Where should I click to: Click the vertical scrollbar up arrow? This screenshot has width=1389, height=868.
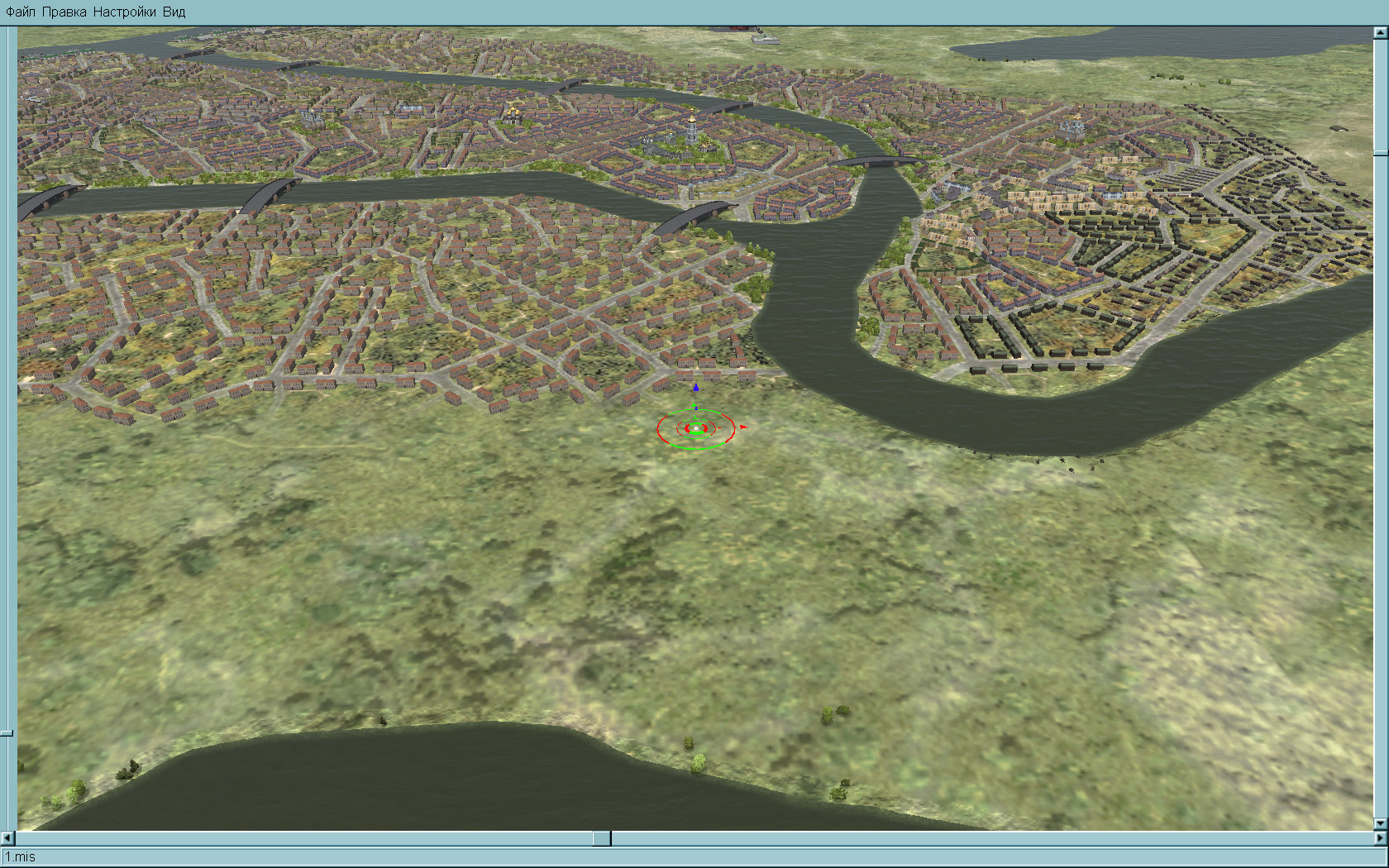[x=1381, y=33]
